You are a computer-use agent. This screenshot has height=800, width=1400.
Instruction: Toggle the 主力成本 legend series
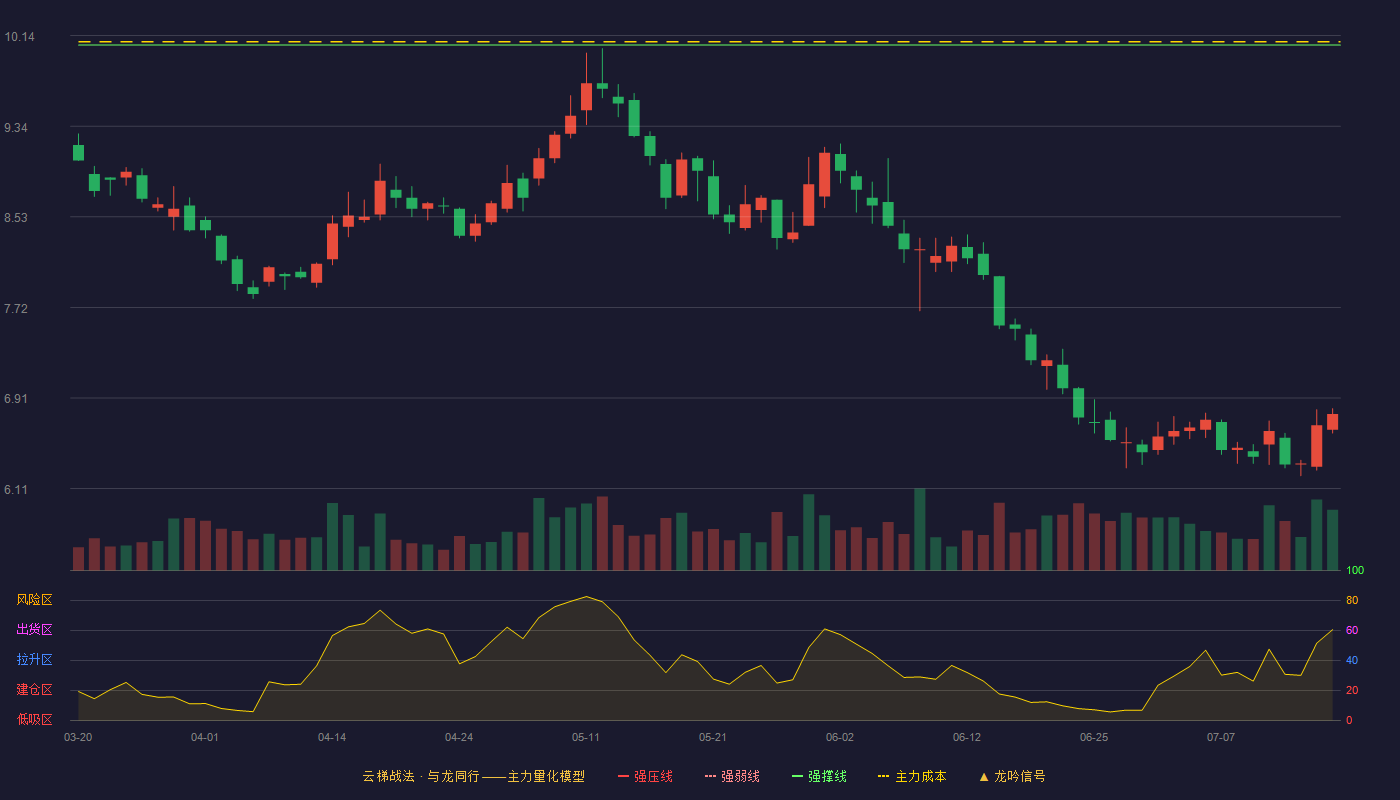tap(912, 776)
